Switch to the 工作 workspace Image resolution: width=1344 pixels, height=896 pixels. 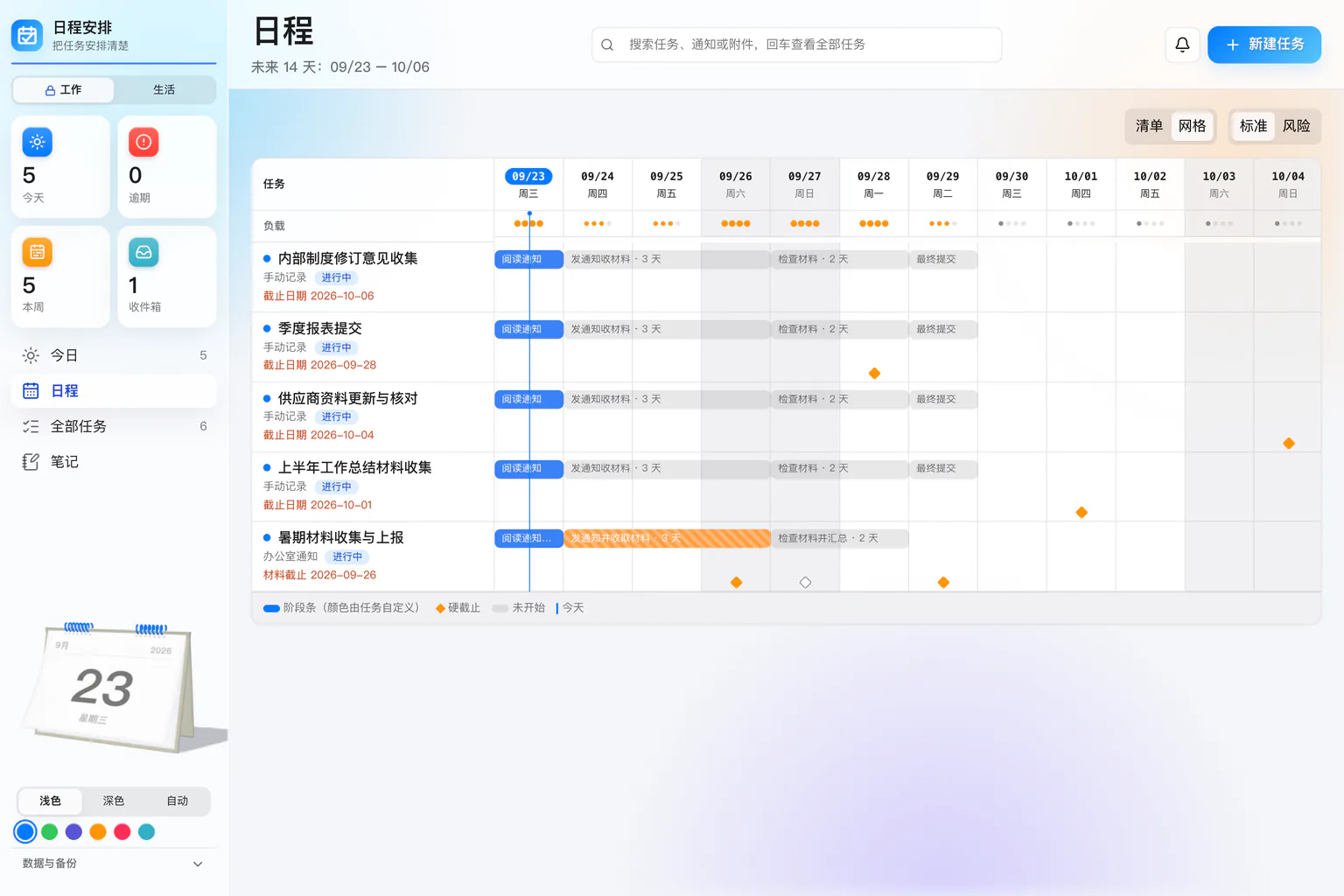point(63,89)
